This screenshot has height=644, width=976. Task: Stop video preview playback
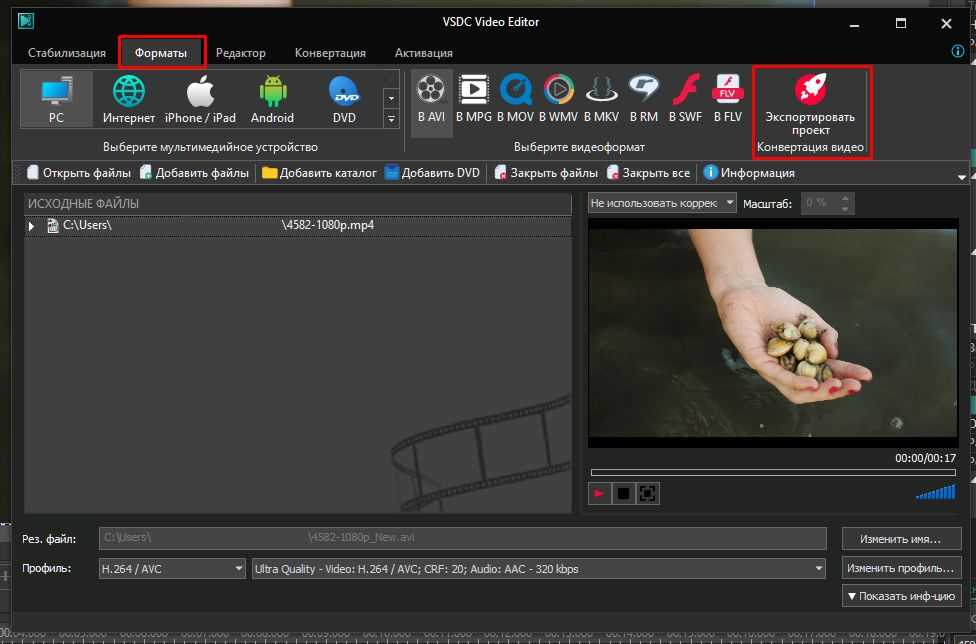(623, 494)
